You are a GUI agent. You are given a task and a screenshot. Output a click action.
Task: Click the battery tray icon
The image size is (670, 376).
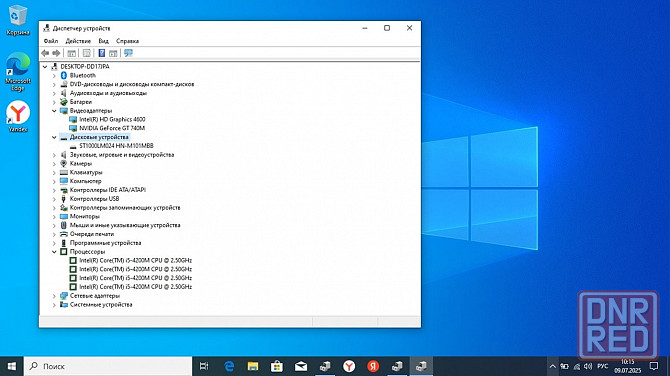[x=564, y=366]
